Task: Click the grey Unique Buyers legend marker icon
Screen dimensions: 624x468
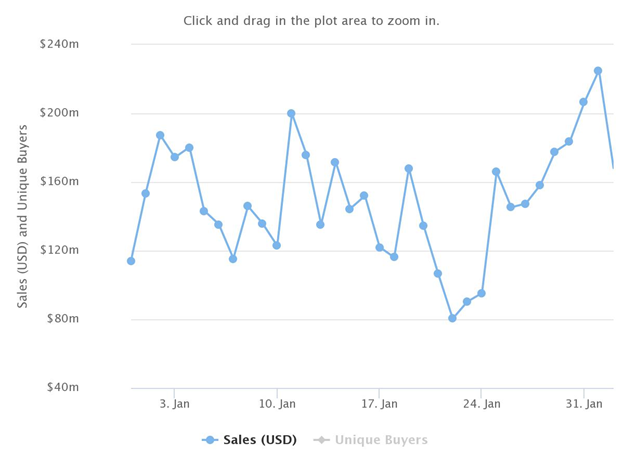Action: 322,440
